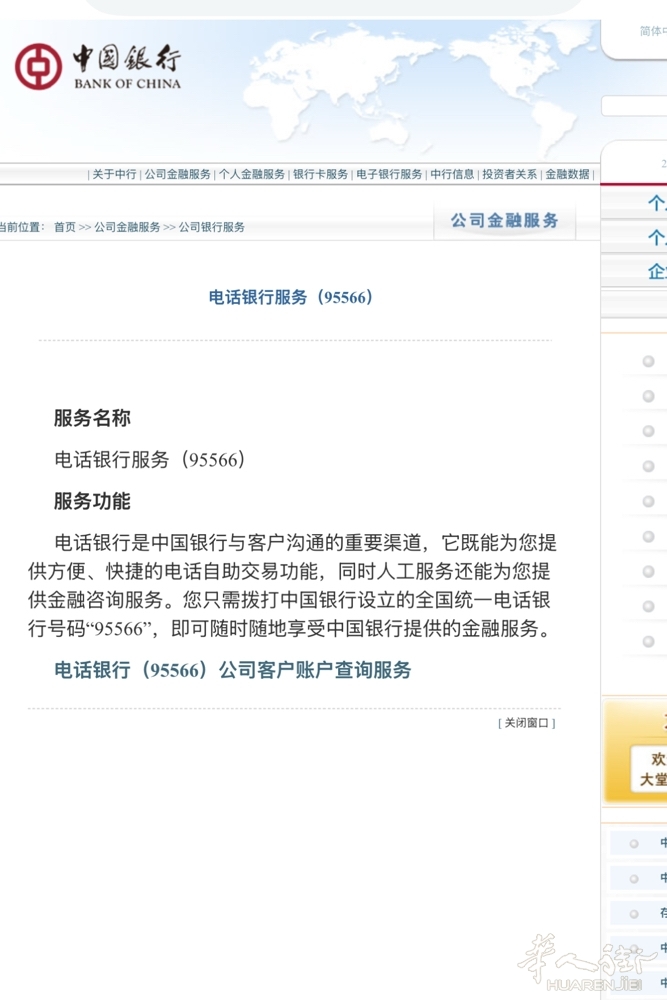This screenshot has width=667, height=1000.
Task: Click the 电话银行服务（95566）page title
Action: 291,297
